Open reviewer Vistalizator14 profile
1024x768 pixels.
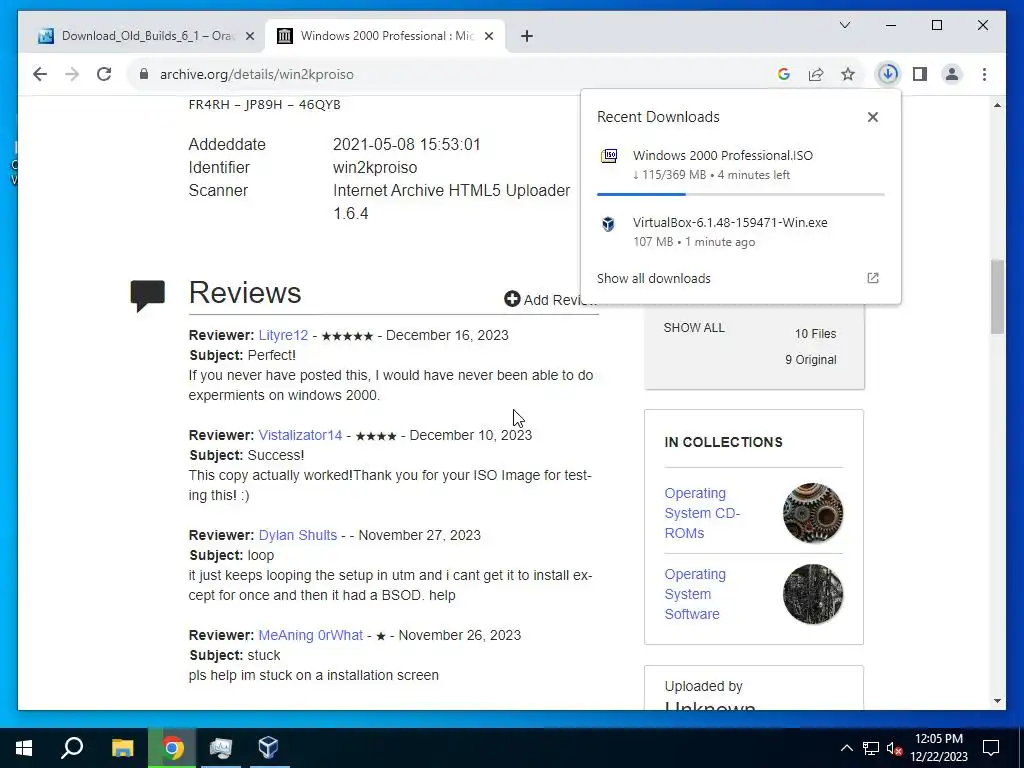(300, 435)
